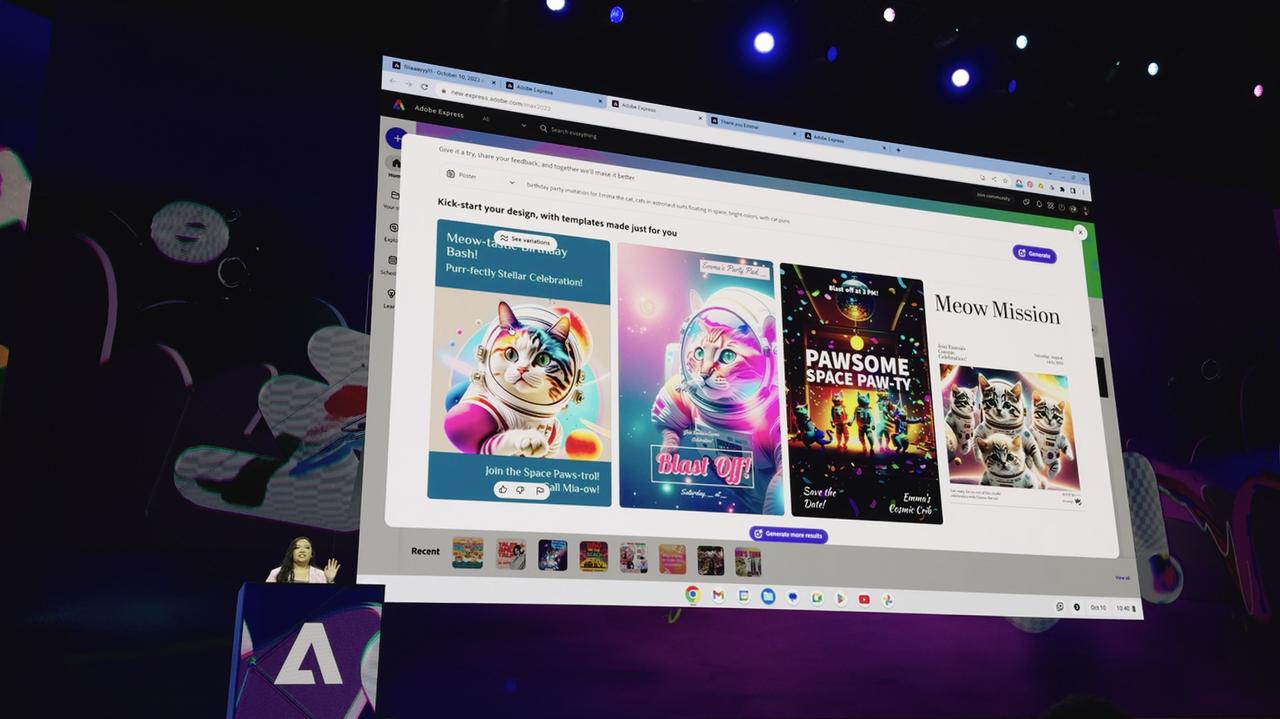Select the "Pawsome Space Paw-ty" template
Viewport: 1280px width, 719px height.
pyautogui.click(x=862, y=393)
